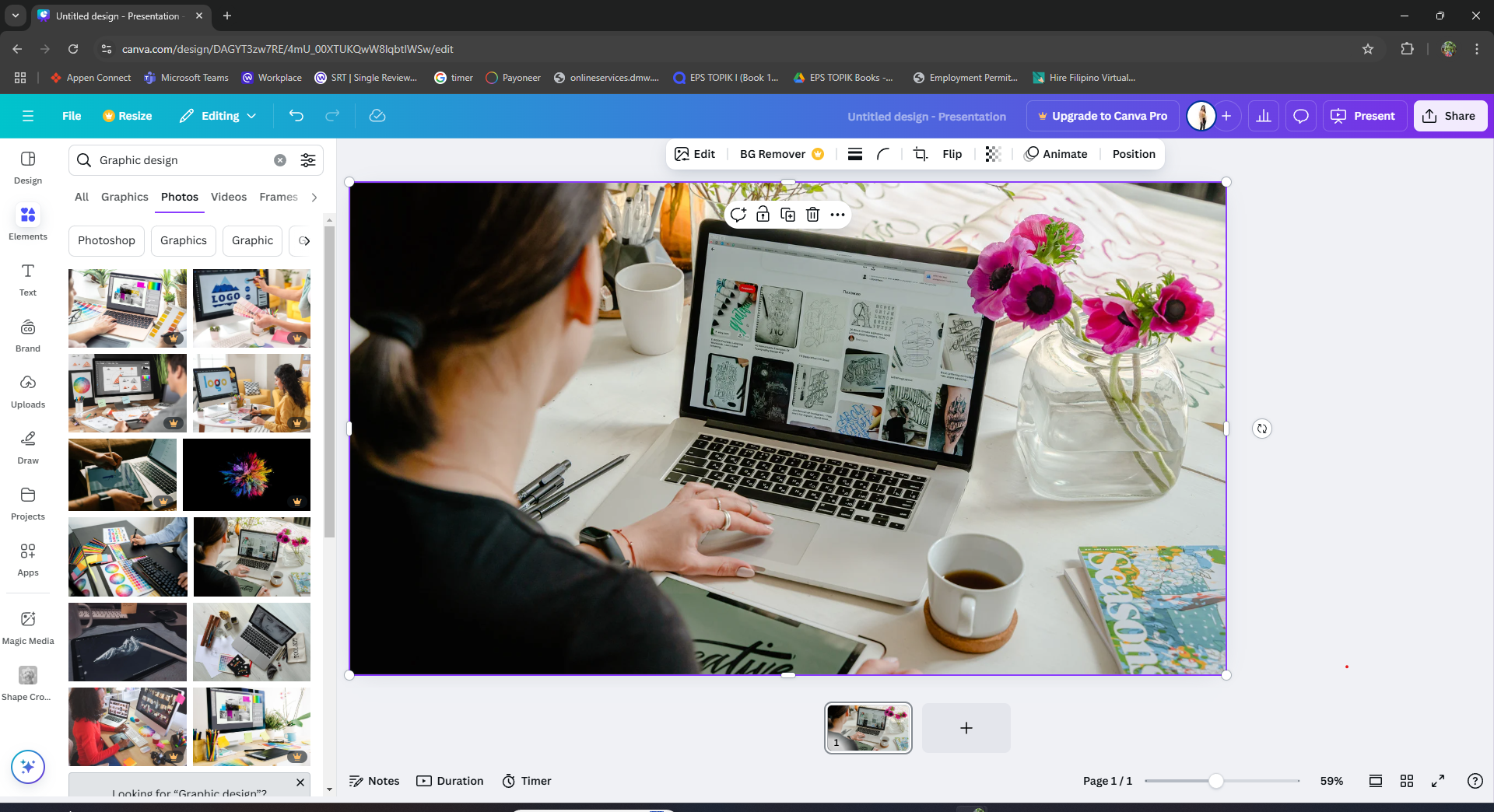Switch to the All tab
The image size is (1494, 812).
[x=82, y=198]
